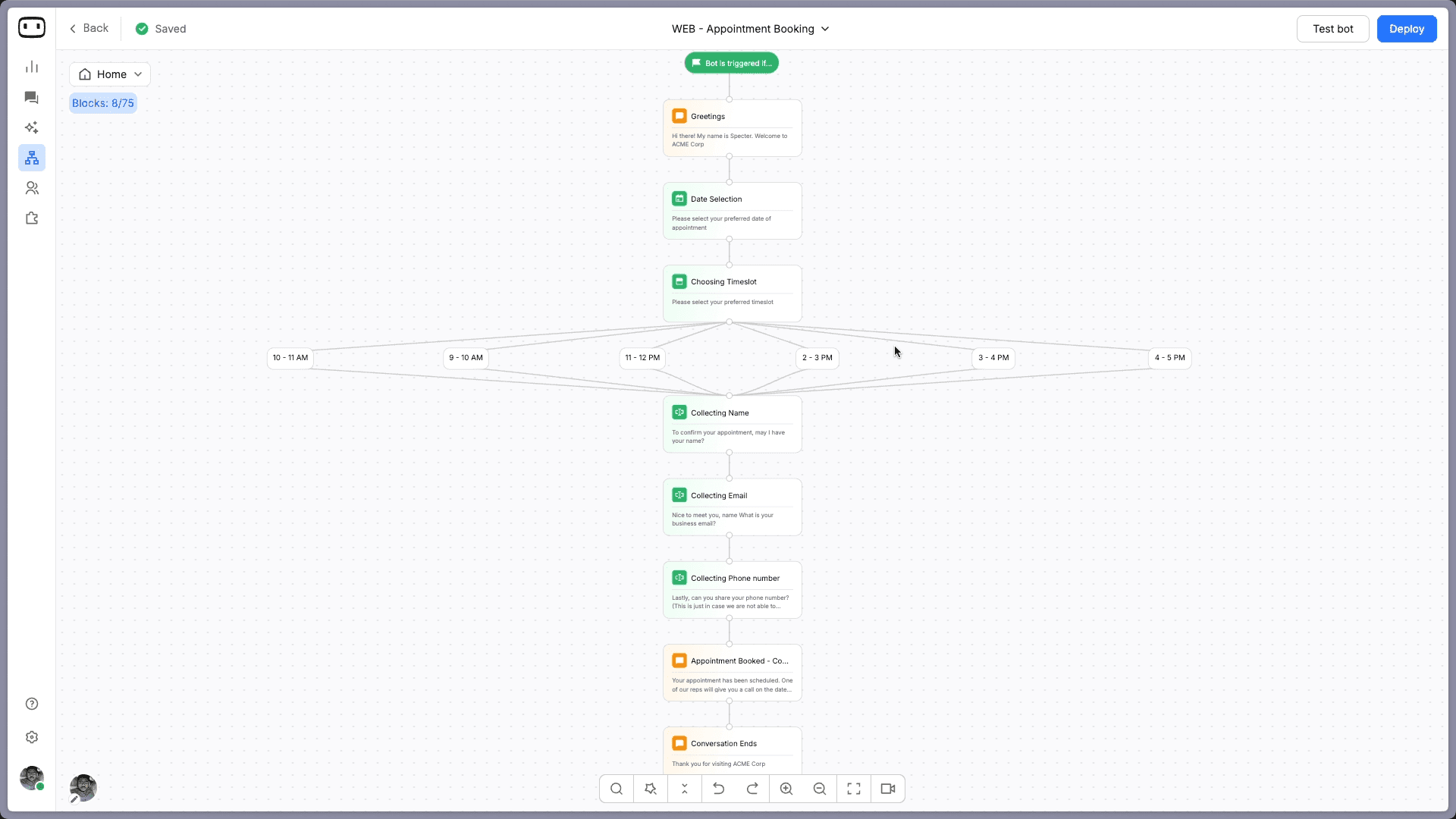Screen dimensions: 1456x819
Task: Open the contacts people sidebar icon
Action: pos(32,188)
